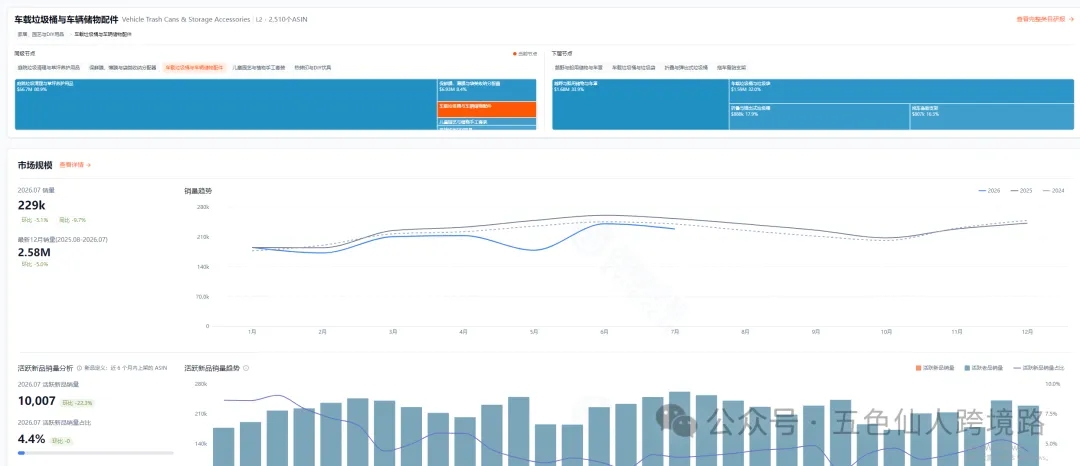Select the first sub-node tab under 下层节点
Viewport: 1080px width, 466px height.
click(579, 68)
